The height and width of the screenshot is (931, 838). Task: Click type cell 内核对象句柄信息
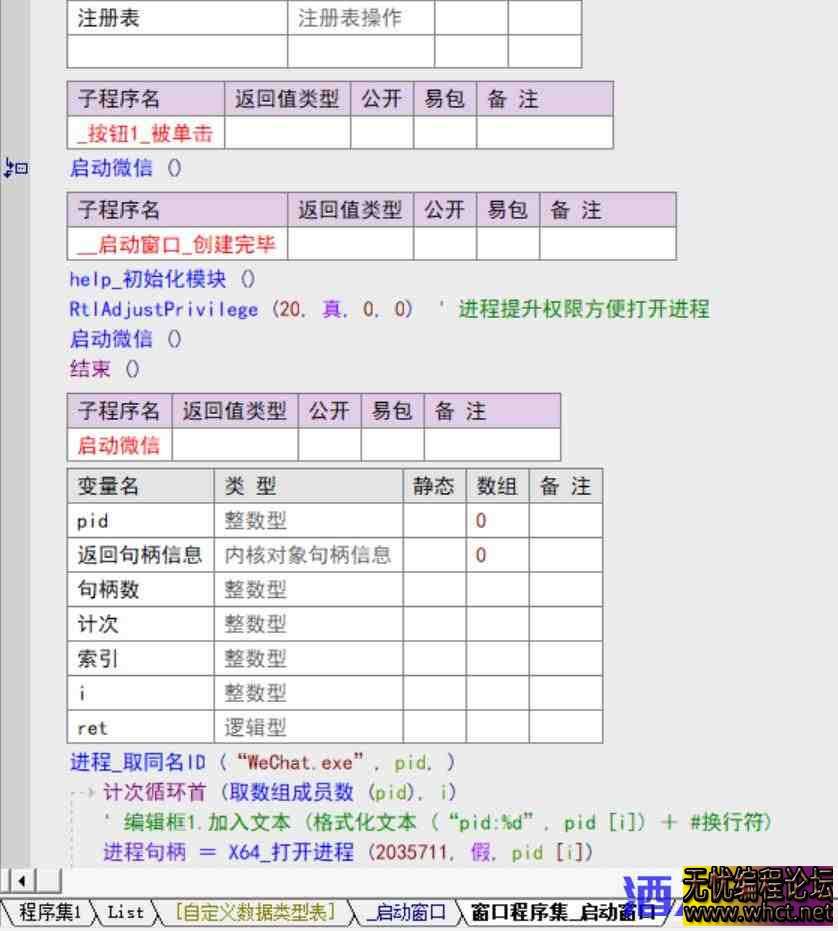[x=308, y=555]
